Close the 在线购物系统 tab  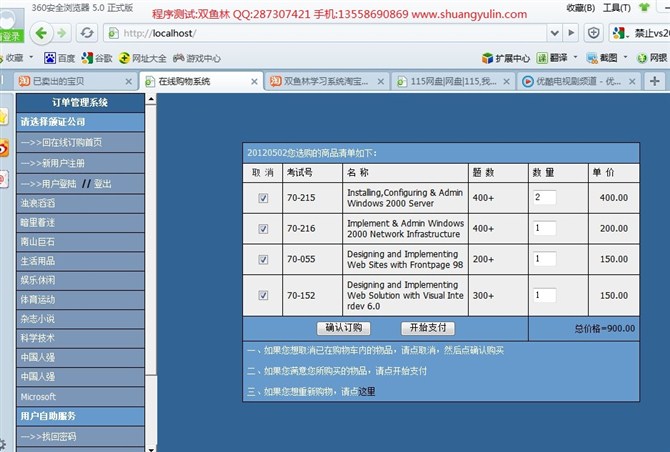pyautogui.click(x=254, y=81)
